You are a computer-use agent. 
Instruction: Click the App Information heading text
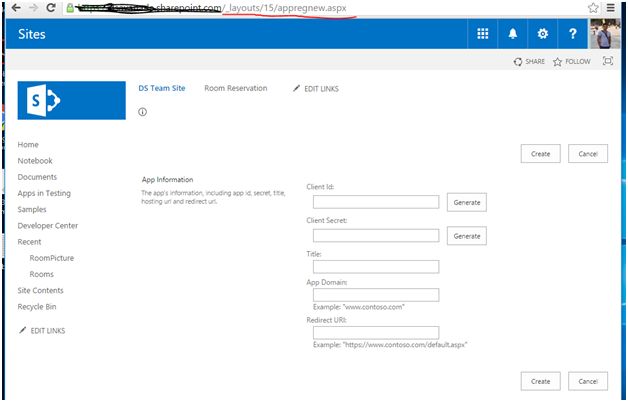click(x=167, y=179)
